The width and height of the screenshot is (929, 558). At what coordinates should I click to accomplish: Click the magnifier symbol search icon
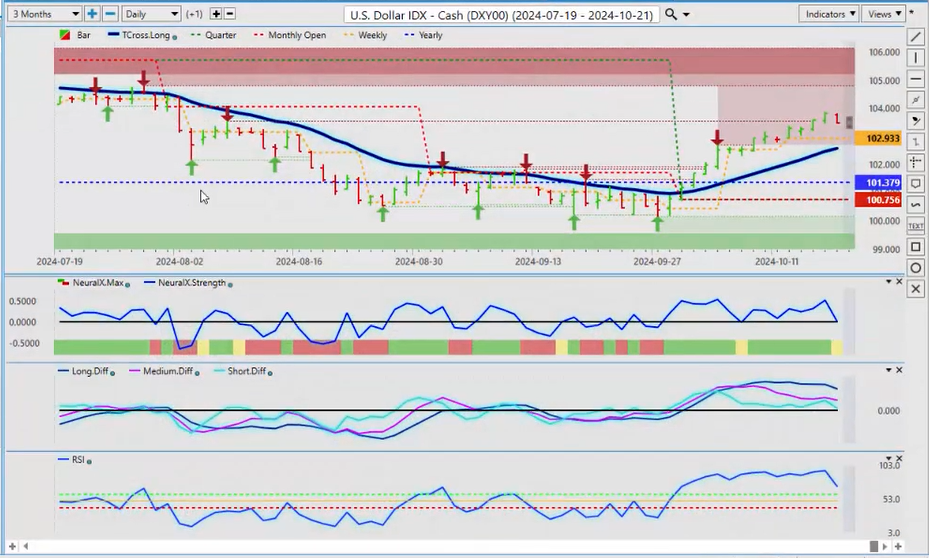[x=671, y=14]
